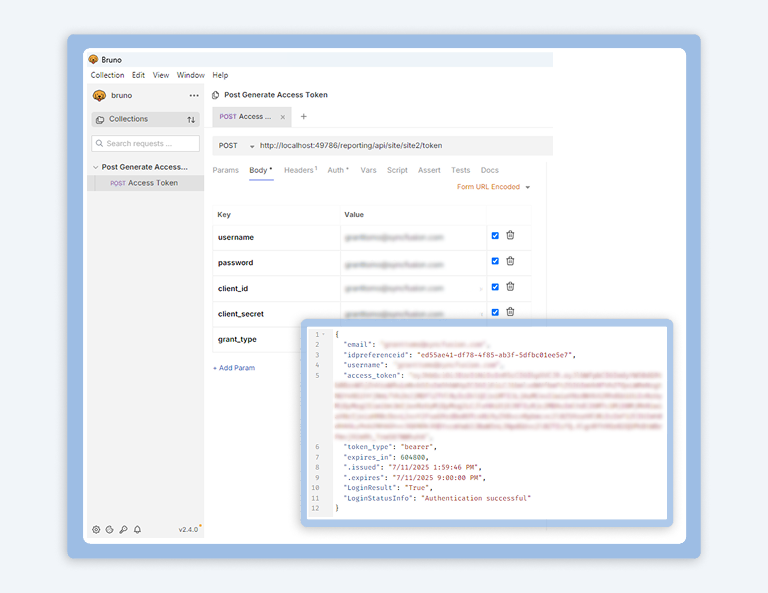Click the Bruno dog logo in sidebar
This screenshot has width=768, height=593.
(99, 95)
